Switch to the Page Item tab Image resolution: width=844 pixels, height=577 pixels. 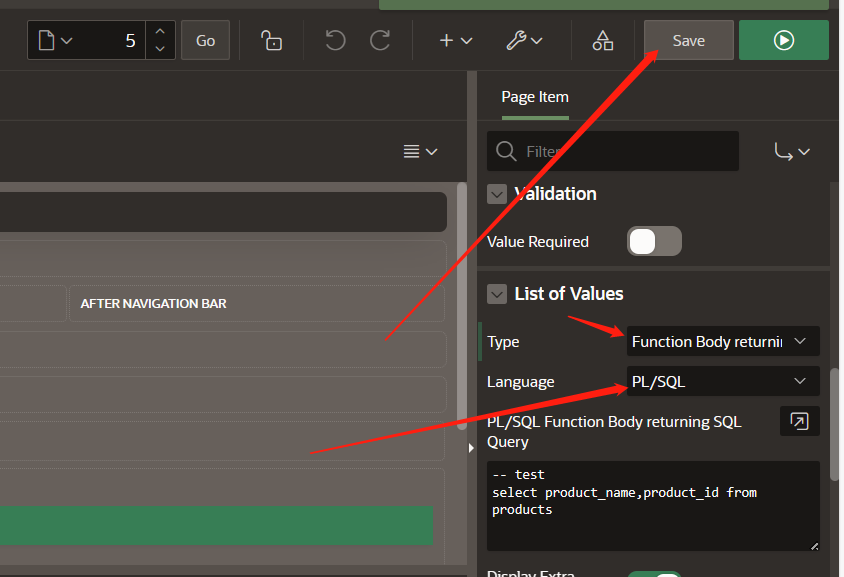534,97
